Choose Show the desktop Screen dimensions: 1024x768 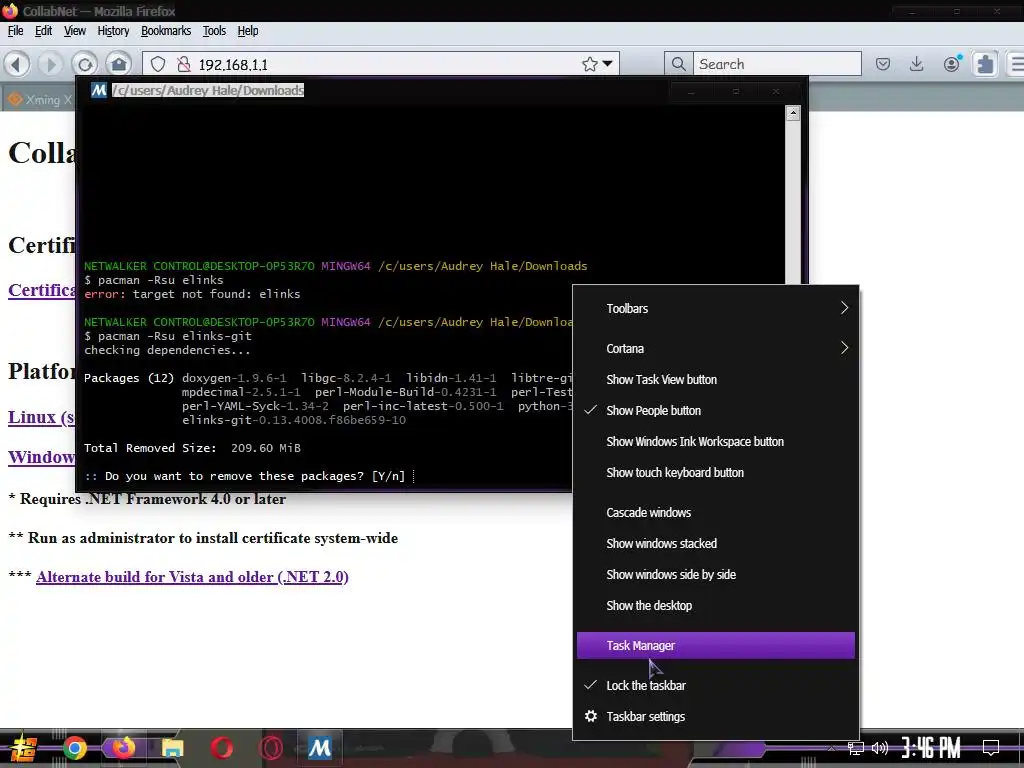tap(716, 605)
